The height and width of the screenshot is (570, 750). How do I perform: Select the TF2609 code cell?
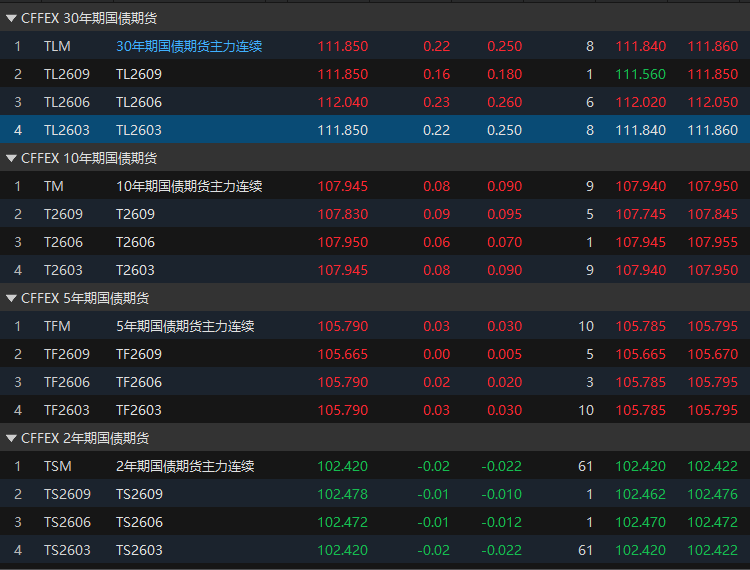[x=66, y=354]
